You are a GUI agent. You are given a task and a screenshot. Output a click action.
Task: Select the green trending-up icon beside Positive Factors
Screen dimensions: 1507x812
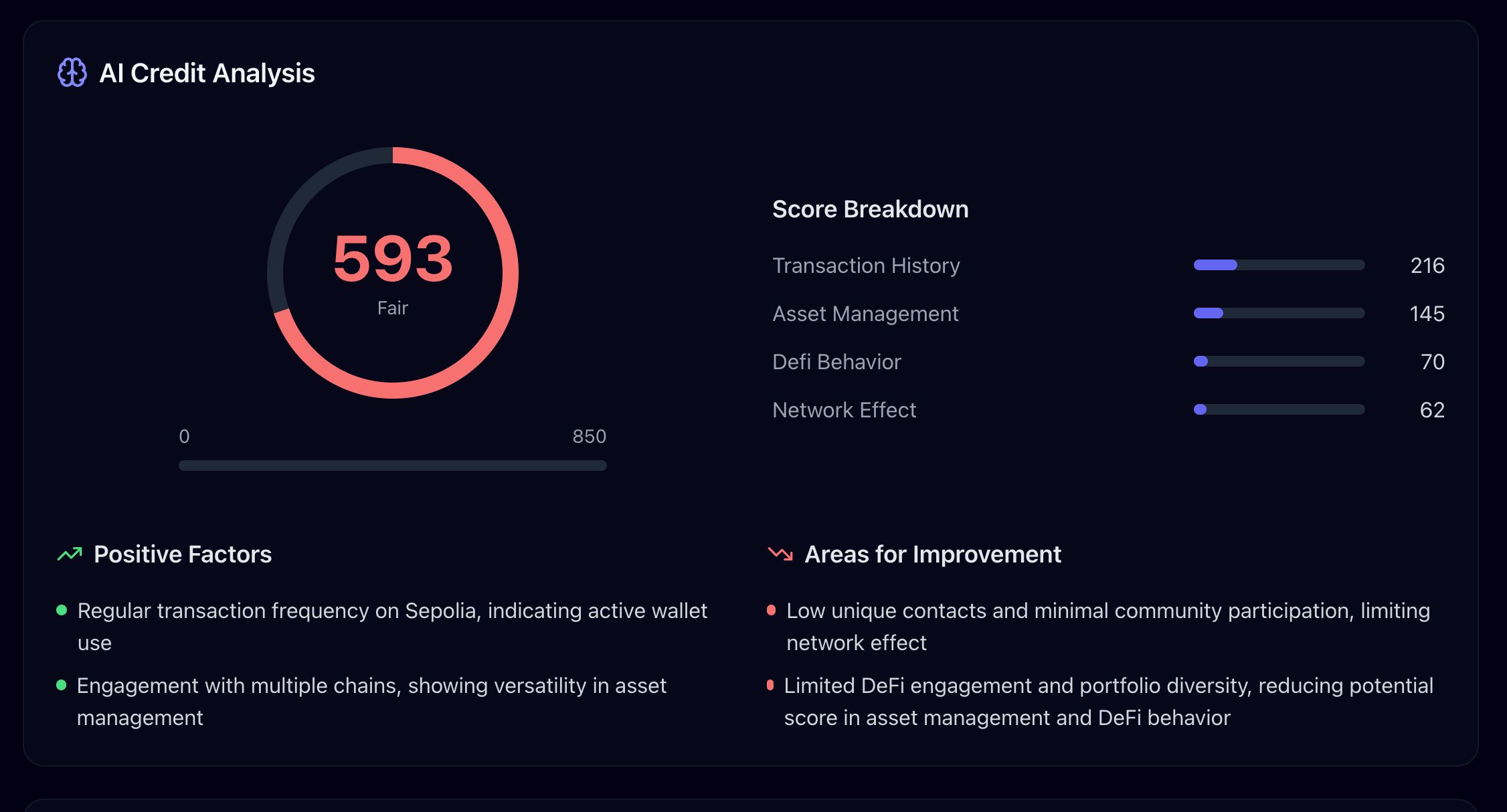[70, 554]
